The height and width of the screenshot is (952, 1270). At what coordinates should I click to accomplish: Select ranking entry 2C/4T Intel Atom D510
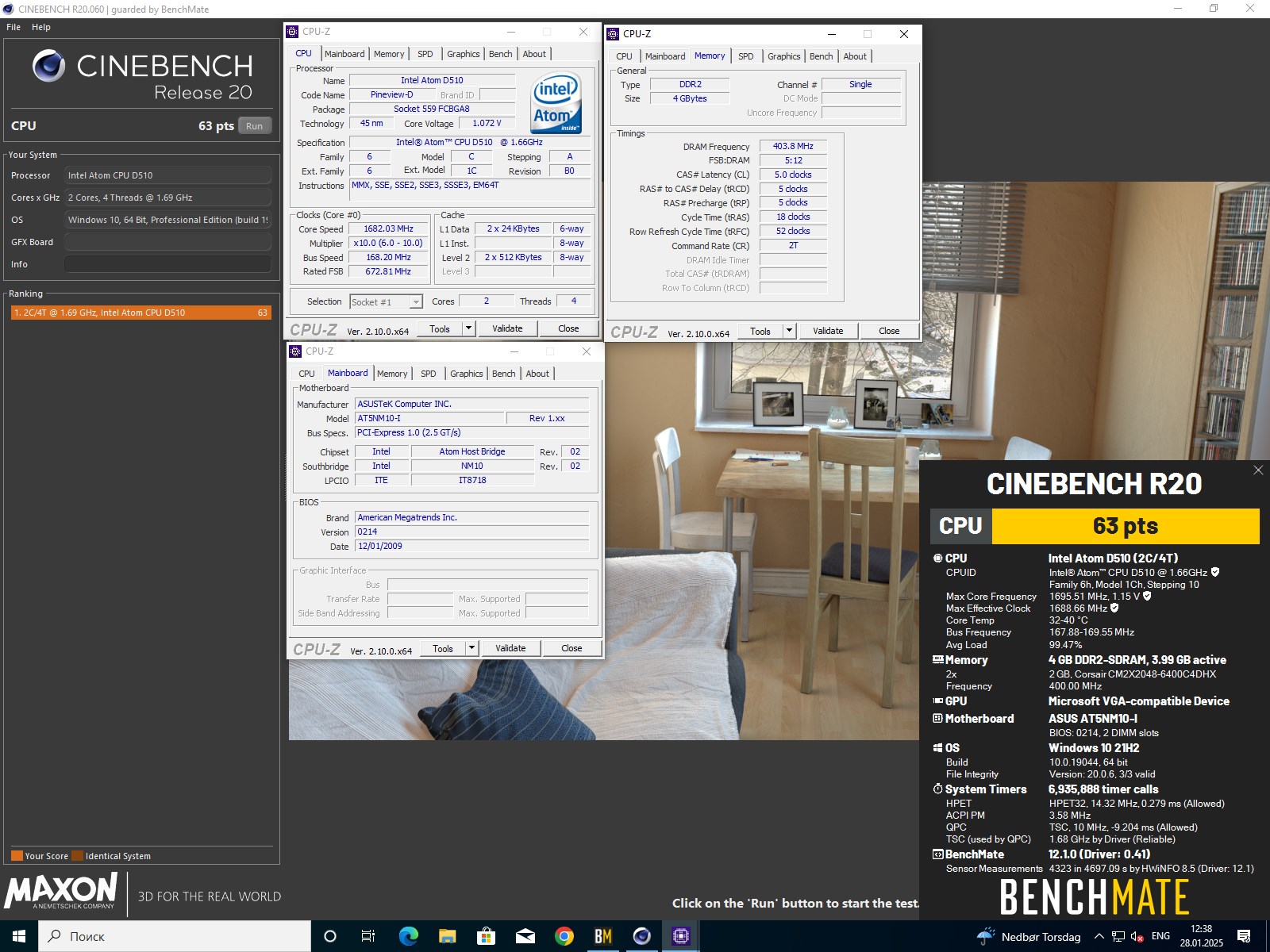[x=140, y=313]
